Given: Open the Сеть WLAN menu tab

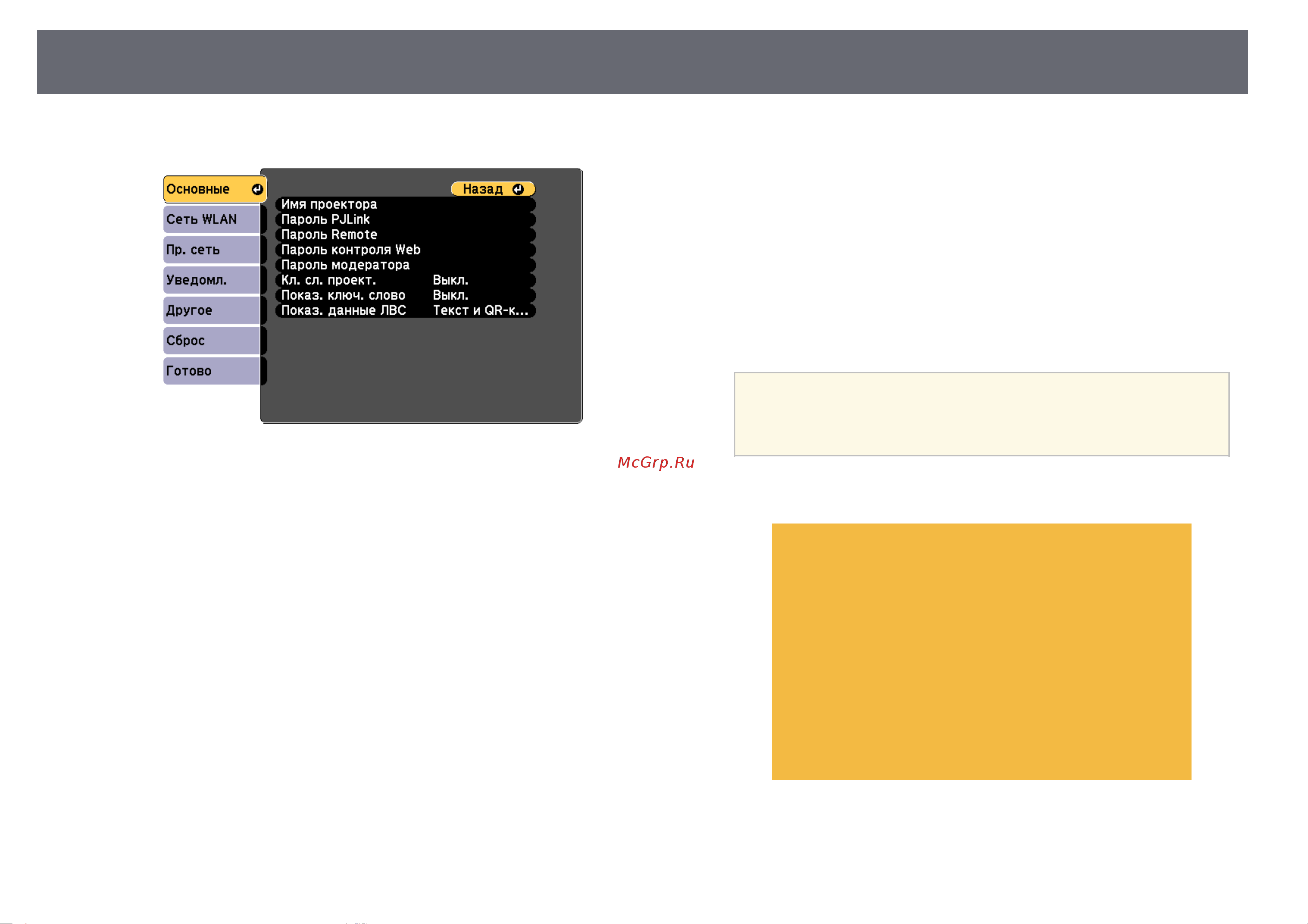Looking at the screenshot, I should point(212,219).
